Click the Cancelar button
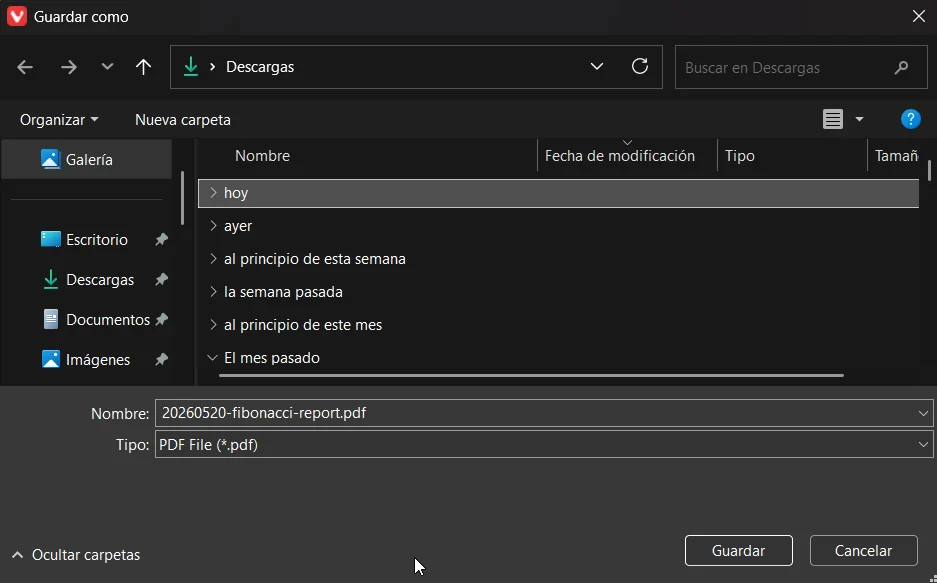937x583 pixels. click(x=863, y=551)
